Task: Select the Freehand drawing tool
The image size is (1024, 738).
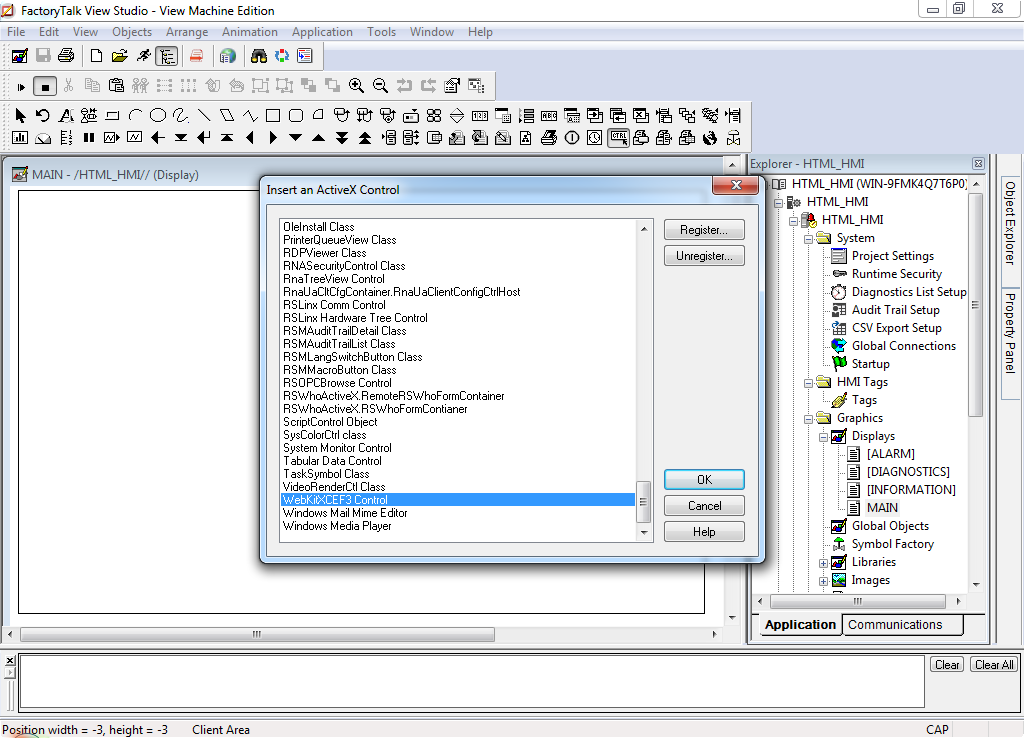Action: pyautogui.click(x=181, y=116)
